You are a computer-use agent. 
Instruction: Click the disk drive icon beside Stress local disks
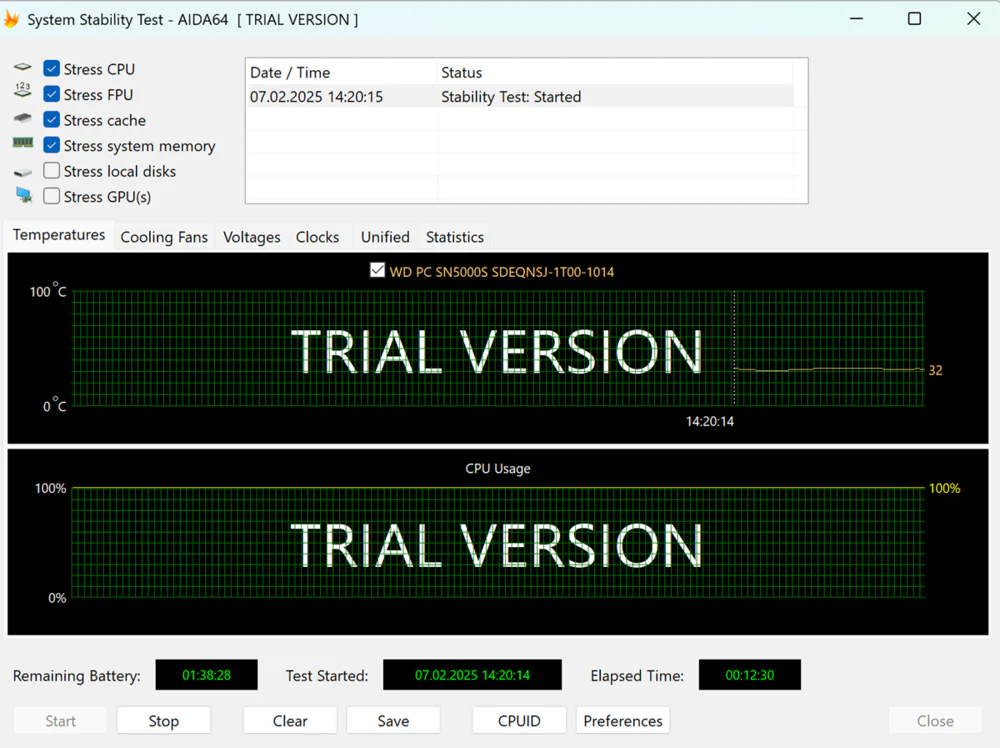(x=22, y=172)
